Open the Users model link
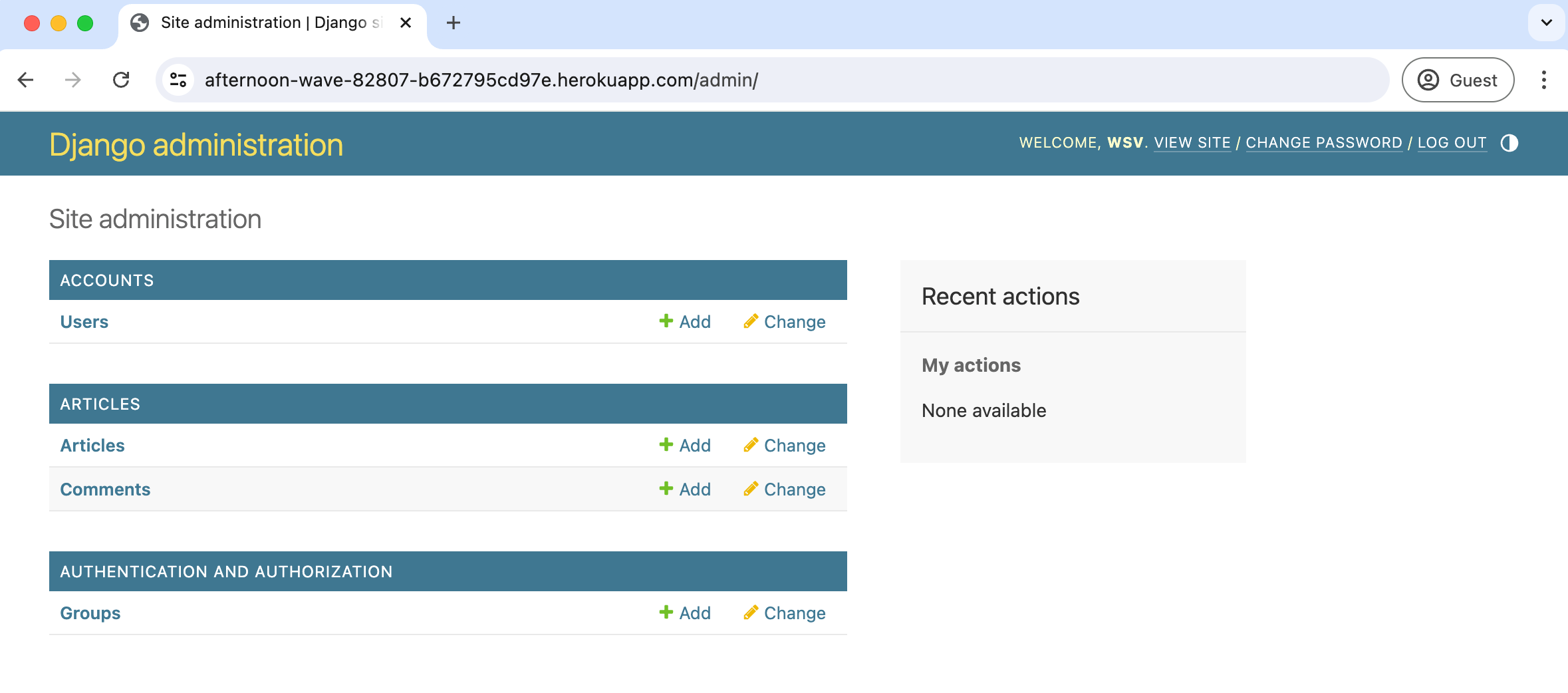This screenshot has width=1568, height=693. (x=84, y=322)
